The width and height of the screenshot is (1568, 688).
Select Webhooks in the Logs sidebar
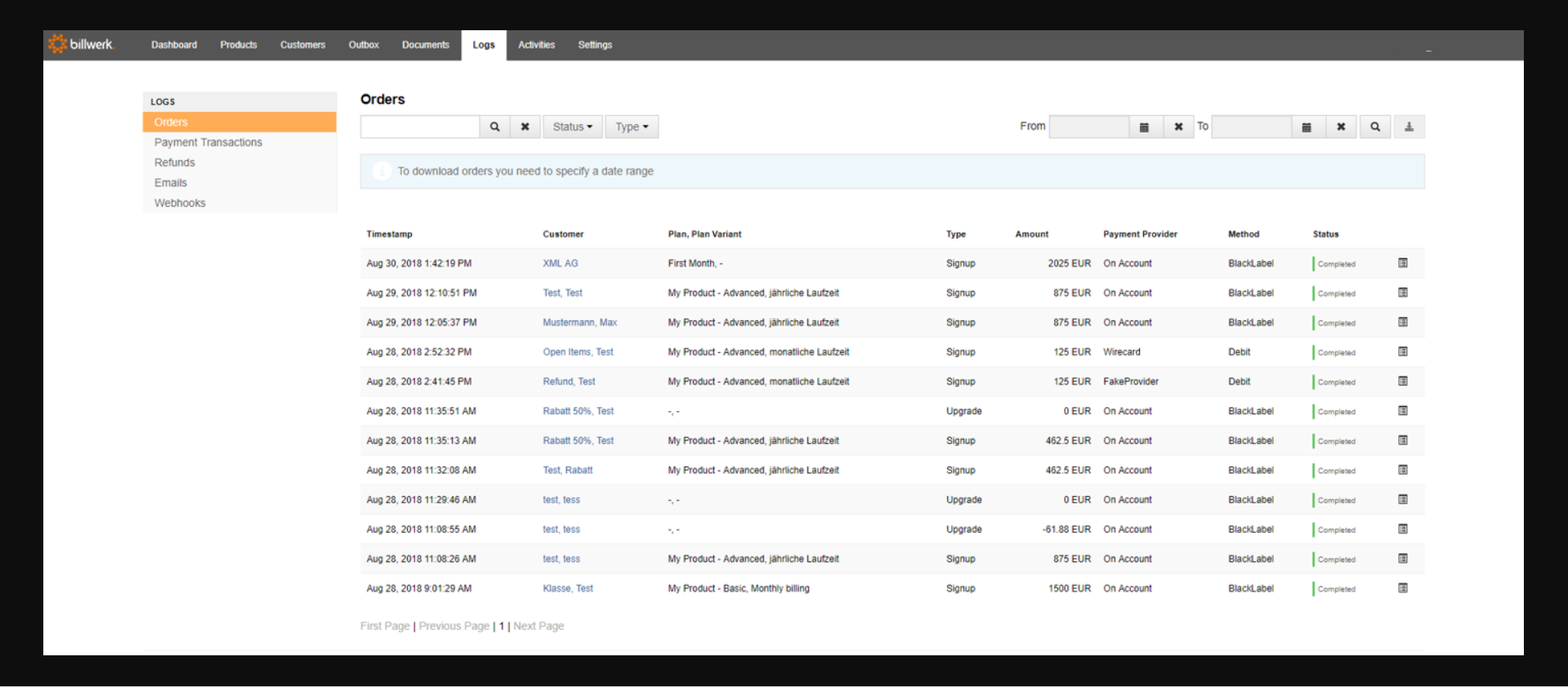click(x=180, y=203)
